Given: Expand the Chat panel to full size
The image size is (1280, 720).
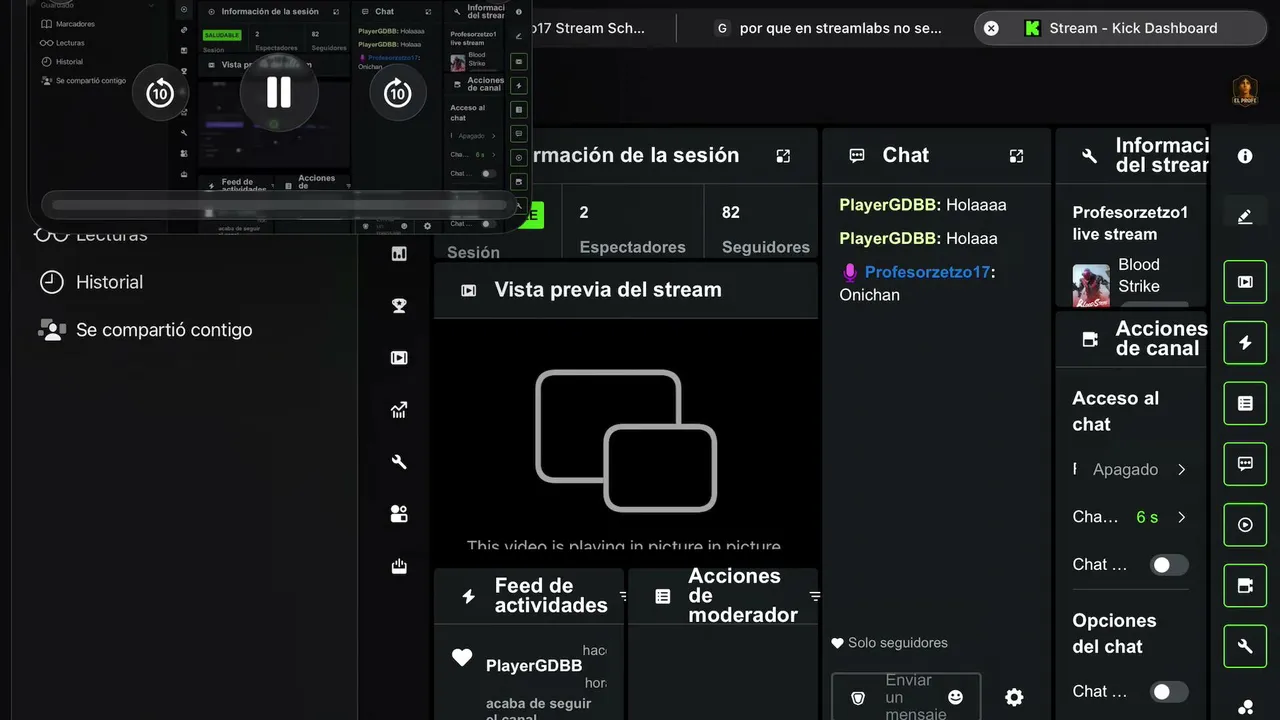Looking at the screenshot, I should (1016, 155).
